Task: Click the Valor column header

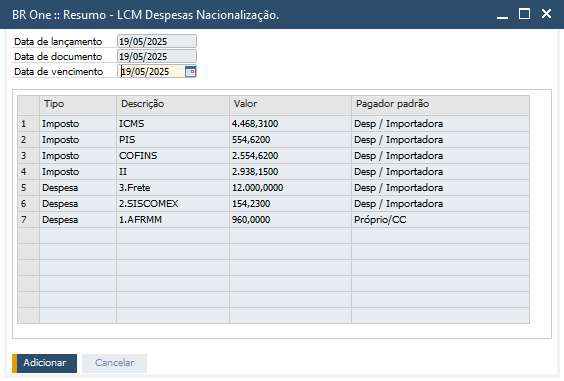Action: [290, 104]
